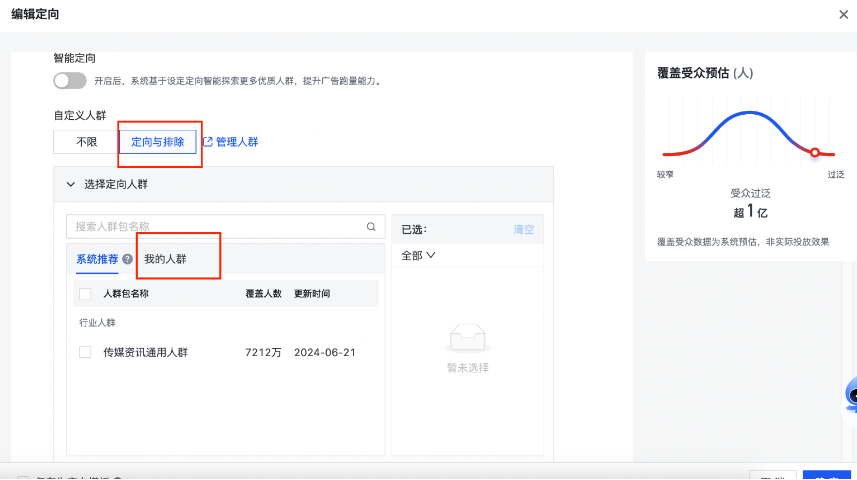Click 清空 to clear selected audiences
Image resolution: width=857 pixels, height=480 pixels.
tap(523, 230)
